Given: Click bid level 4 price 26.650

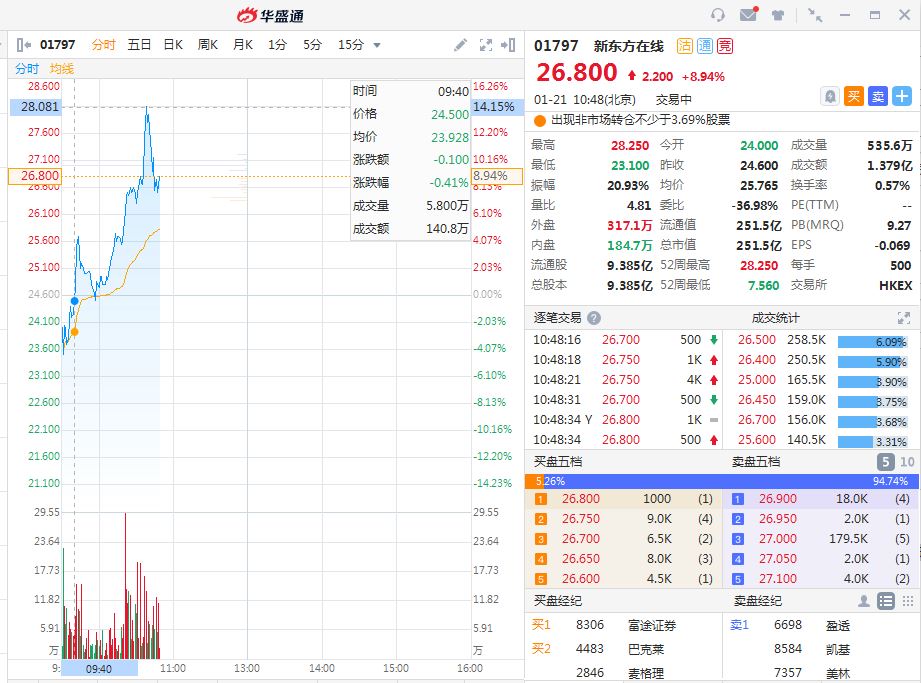Looking at the screenshot, I should 581,558.
